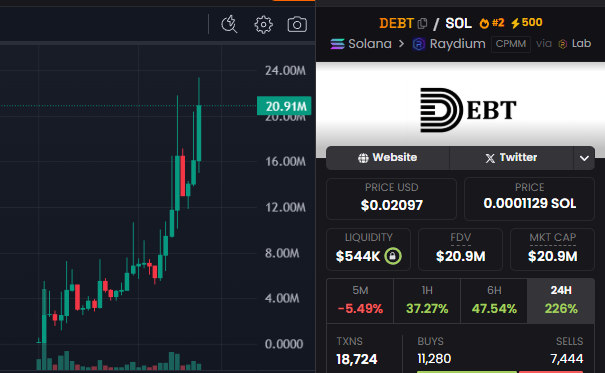Click the MKT CAP value box
The image size is (605, 373).
pyautogui.click(x=552, y=249)
